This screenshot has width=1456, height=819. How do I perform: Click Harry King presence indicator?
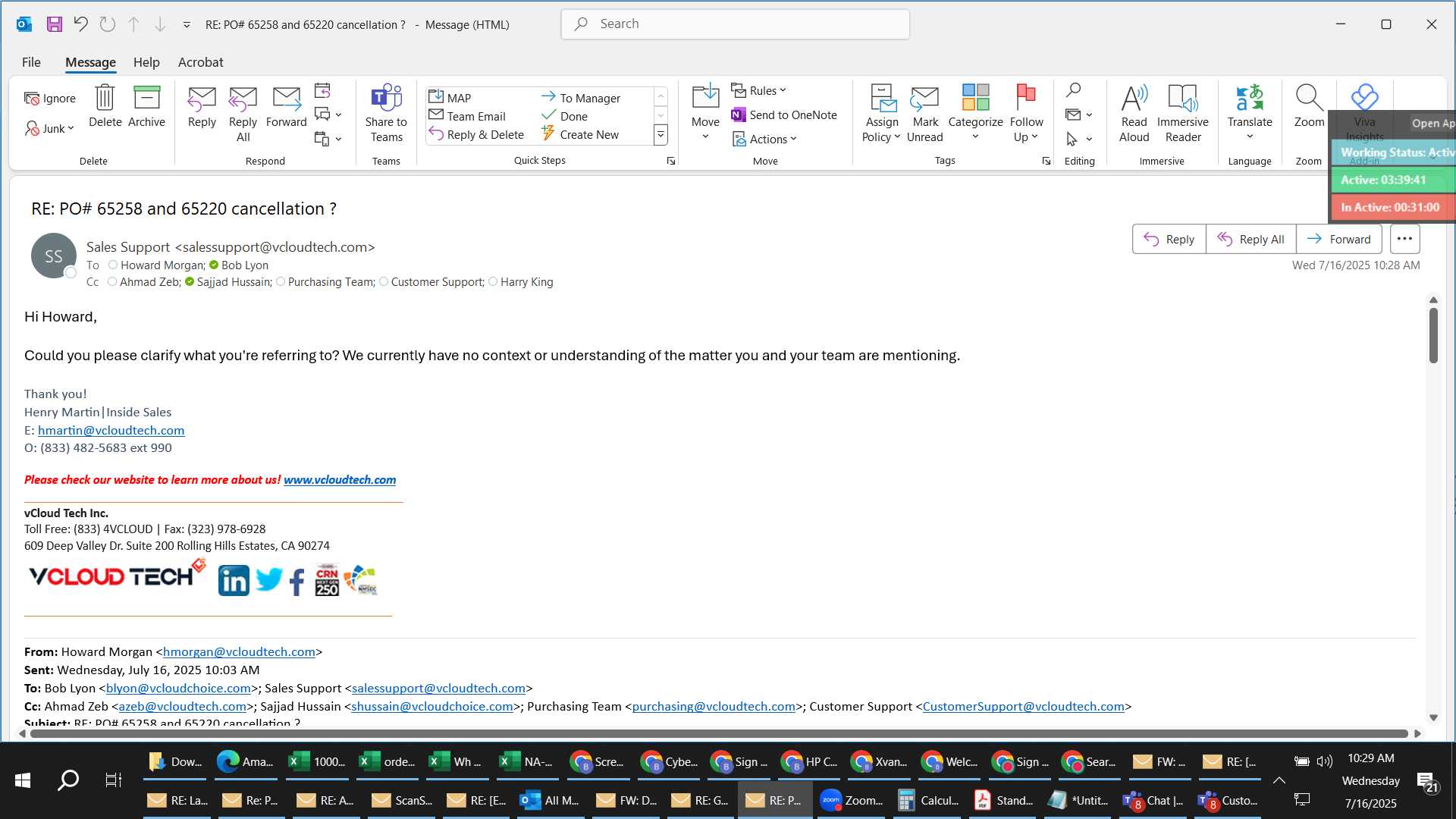(x=493, y=282)
